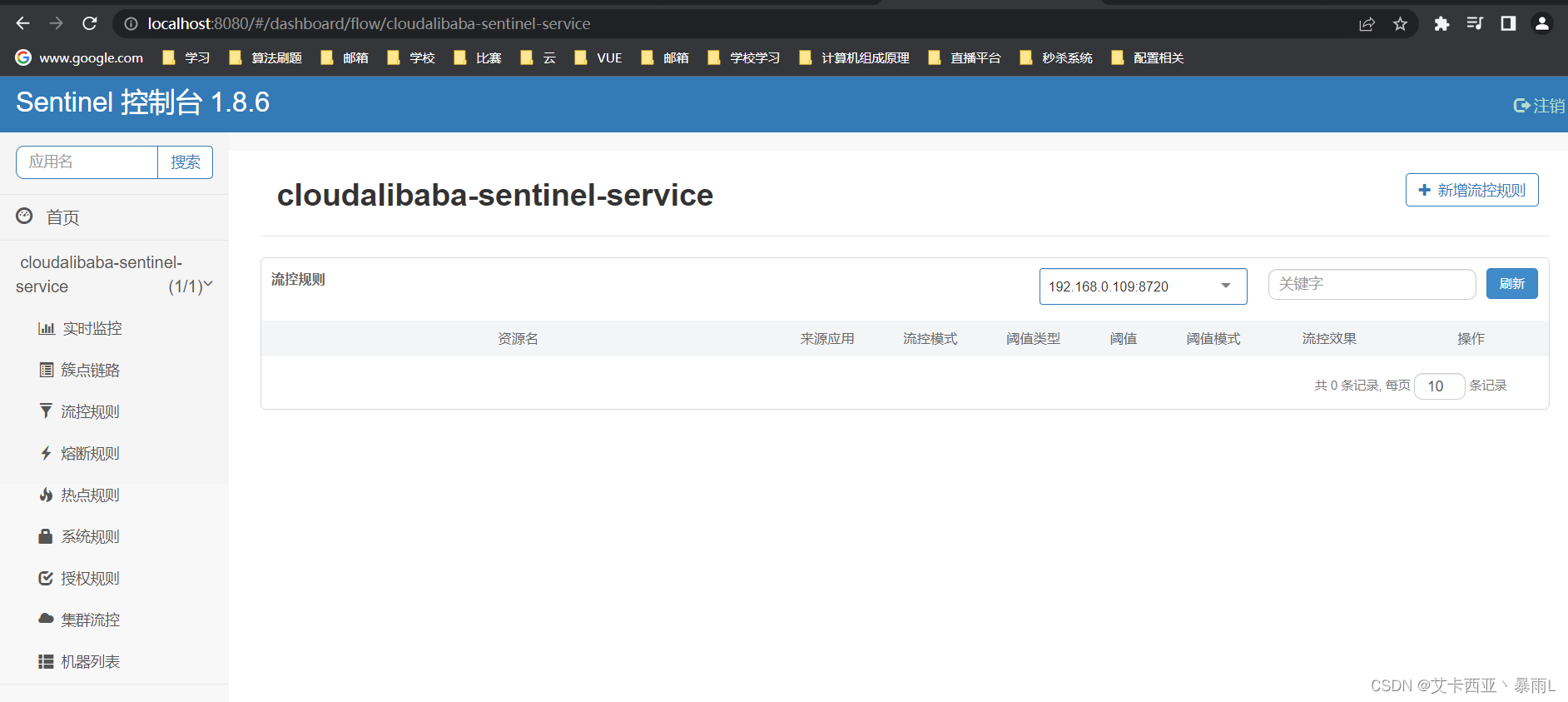Open 簇点链路 menu item
Viewport: 1568px width, 702px height.
pos(79,370)
